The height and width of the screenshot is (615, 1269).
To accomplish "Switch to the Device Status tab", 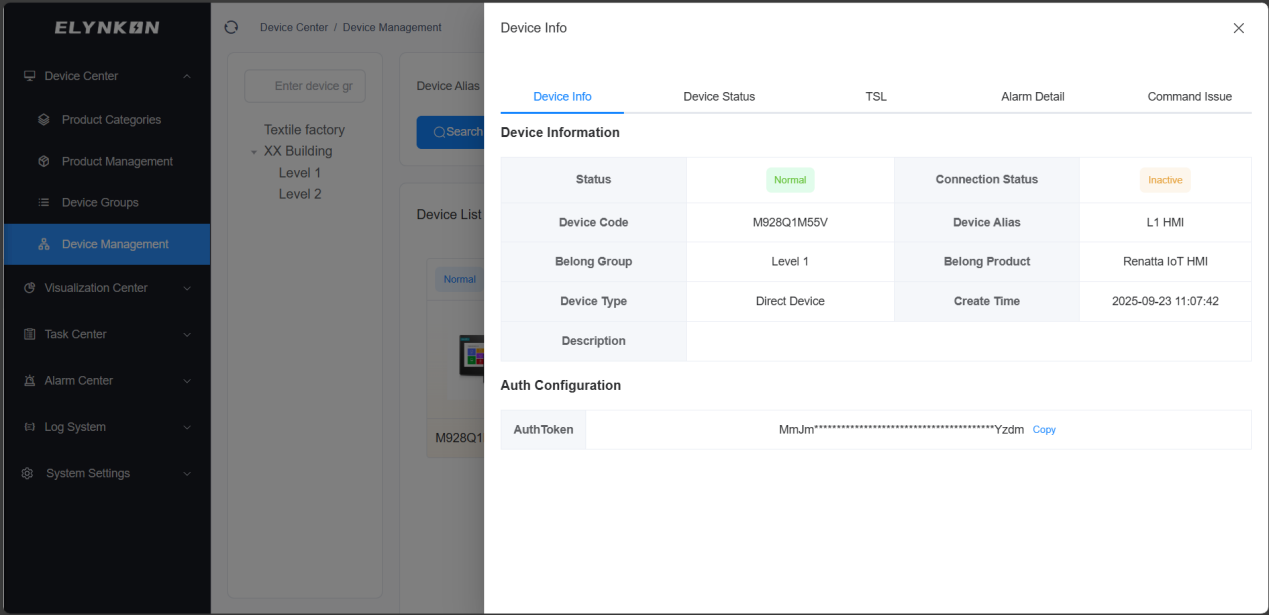I will click(x=719, y=97).
